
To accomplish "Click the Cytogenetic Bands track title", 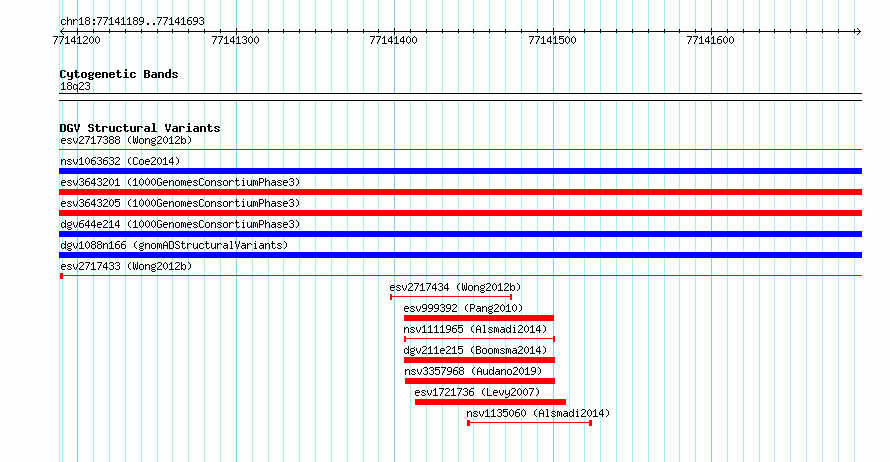I will tap(119, 74).
